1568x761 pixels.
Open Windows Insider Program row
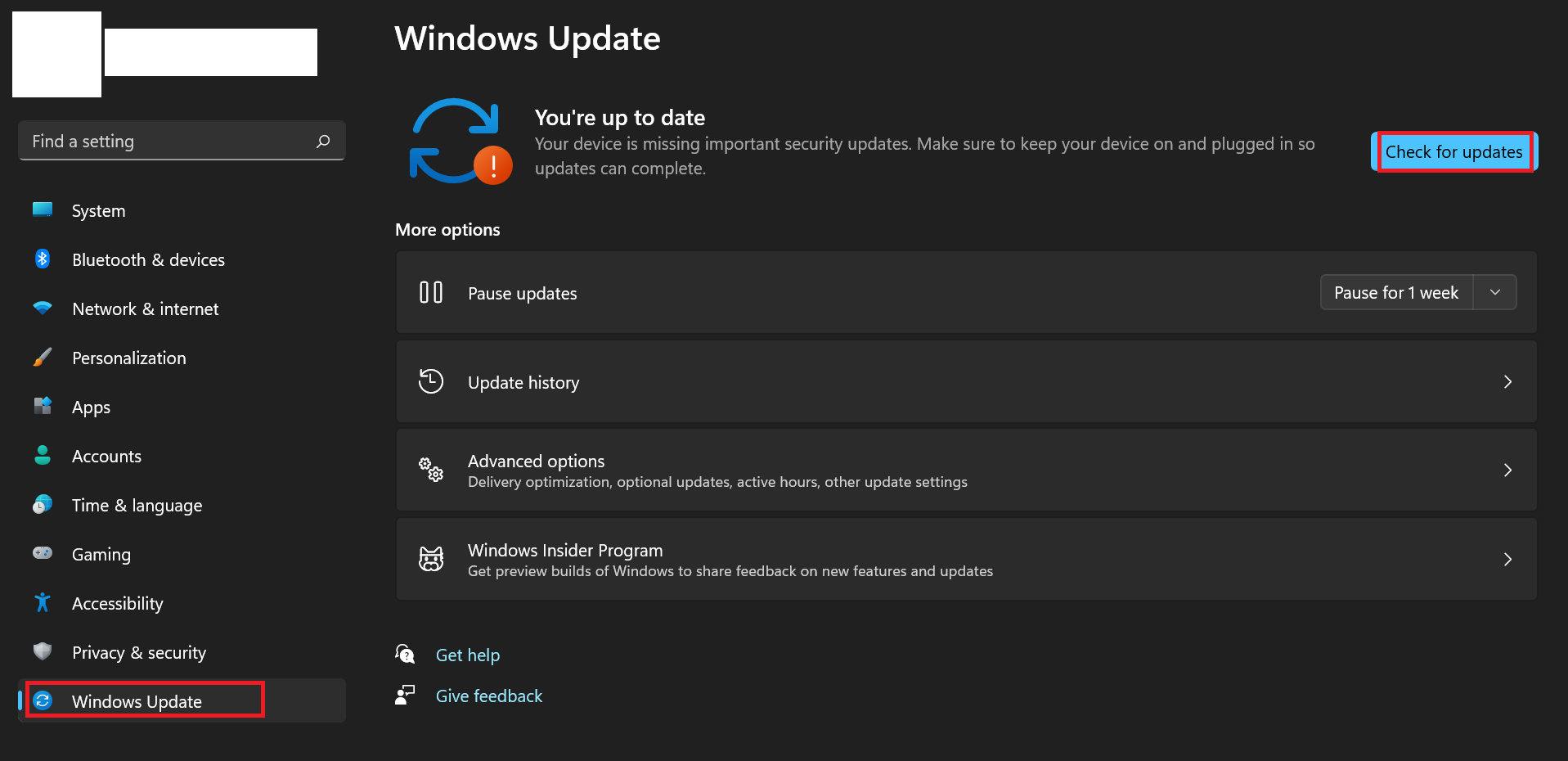pos(967,559)
